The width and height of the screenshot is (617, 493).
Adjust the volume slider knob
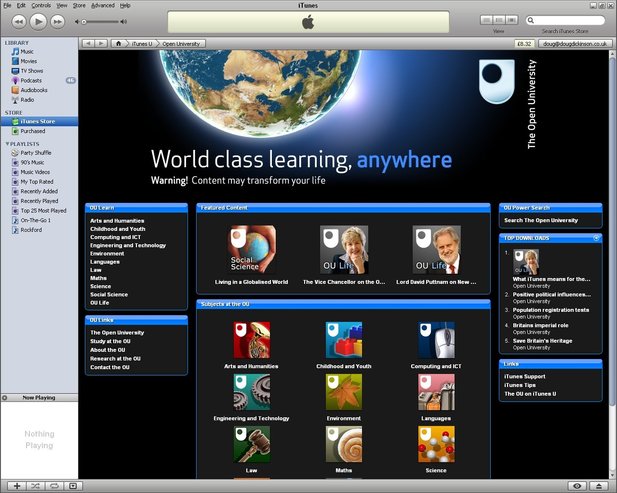coord(83,22)
